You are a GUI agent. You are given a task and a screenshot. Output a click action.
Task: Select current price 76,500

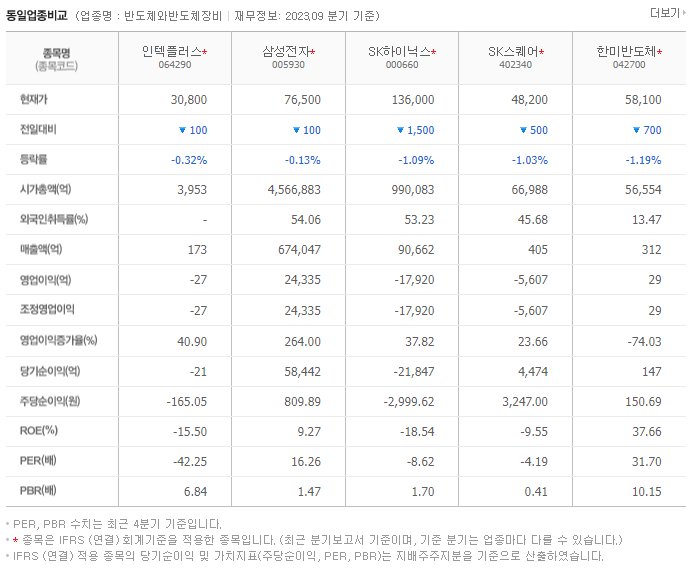(302, 100)
